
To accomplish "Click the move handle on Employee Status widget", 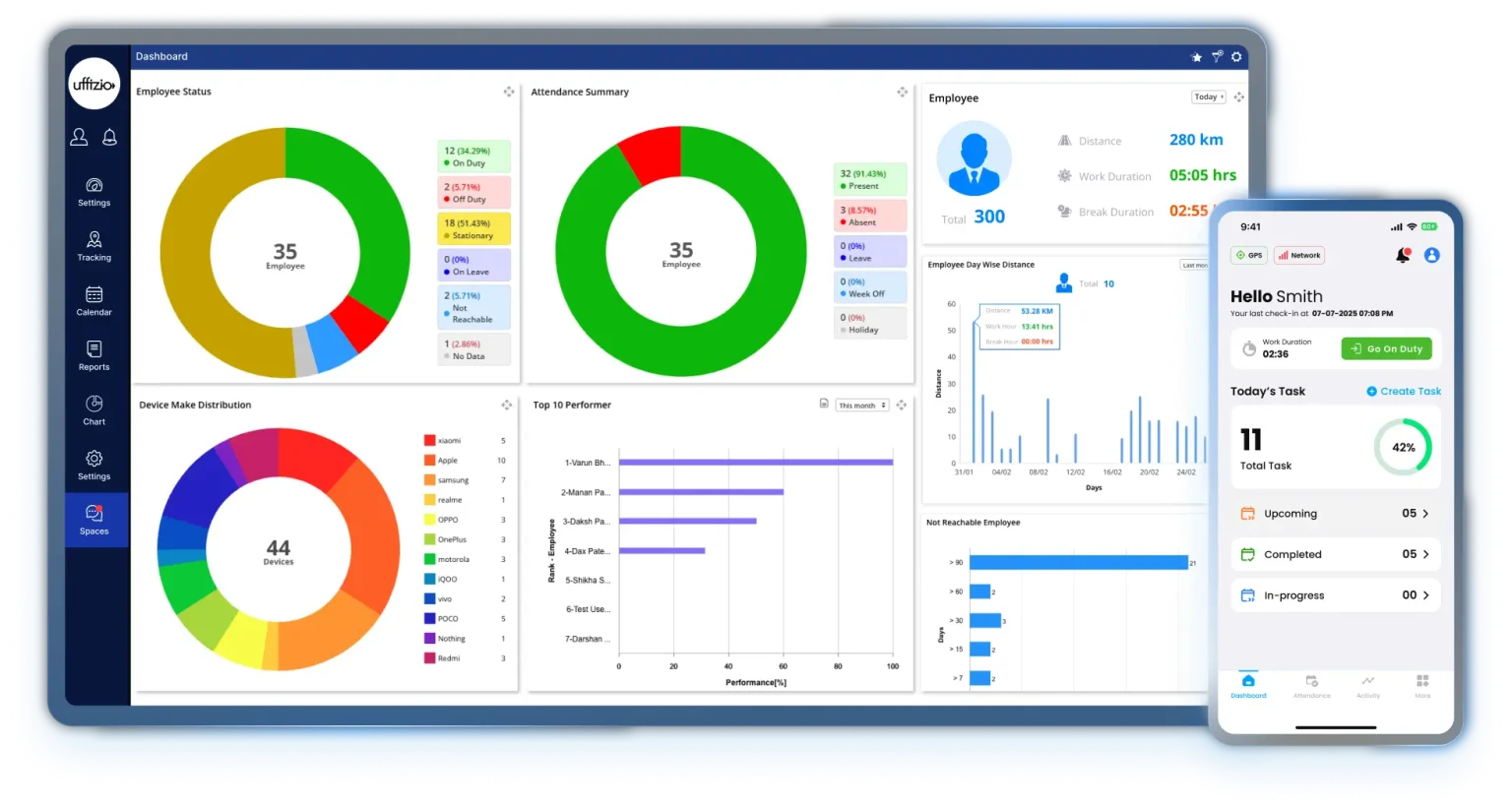I will click(x=509, y=92).
